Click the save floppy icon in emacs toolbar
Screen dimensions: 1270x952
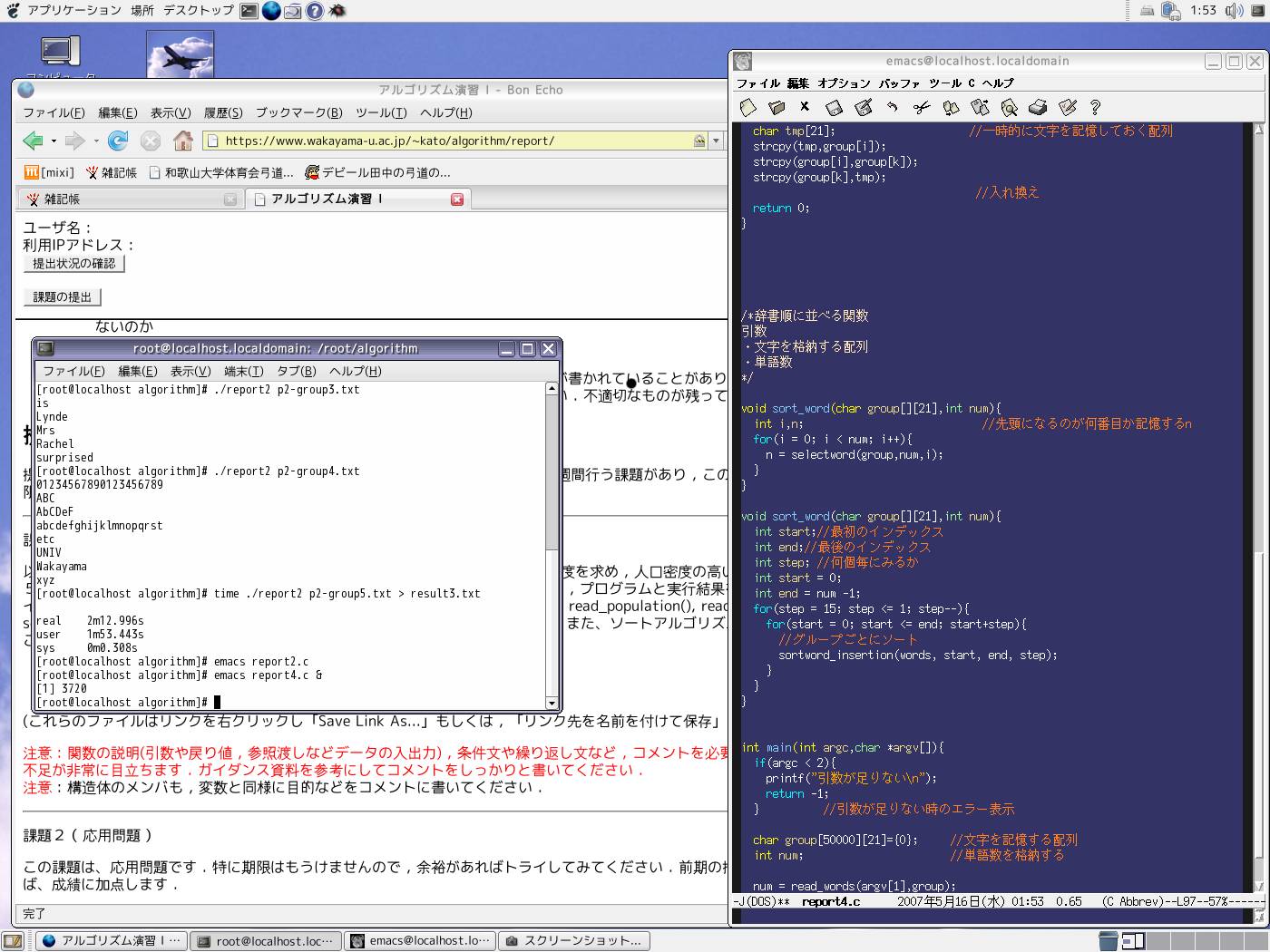tap(835, 107)
